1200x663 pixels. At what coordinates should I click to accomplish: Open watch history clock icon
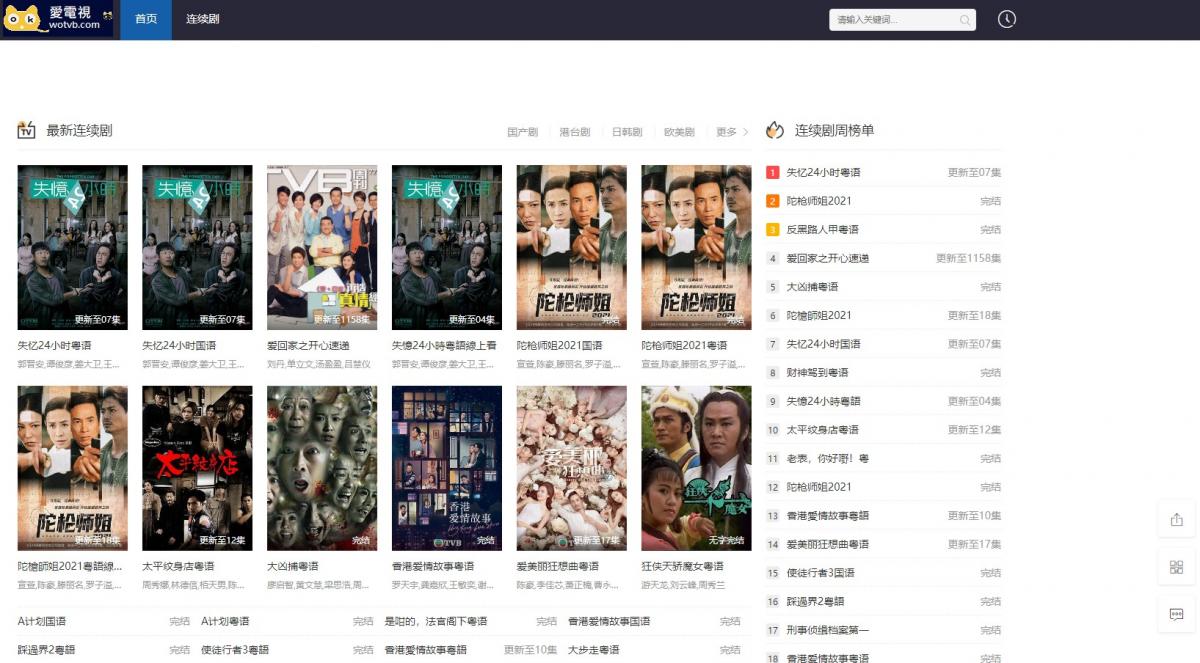(1006, 20)
